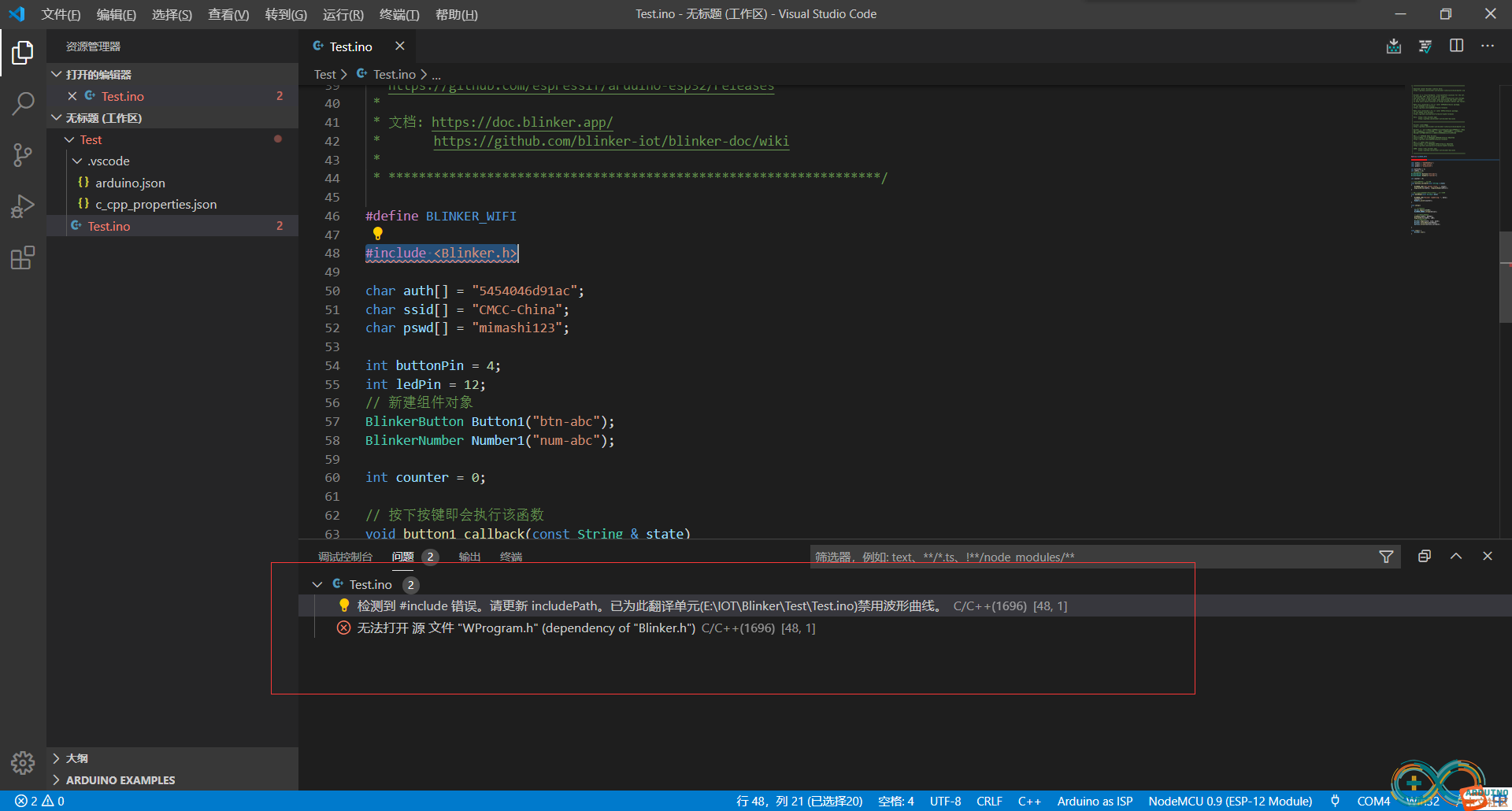This screenshot has height=811, width=1512.
Task: Switch to the Debug Console panel tab
Action: point(345,557)
